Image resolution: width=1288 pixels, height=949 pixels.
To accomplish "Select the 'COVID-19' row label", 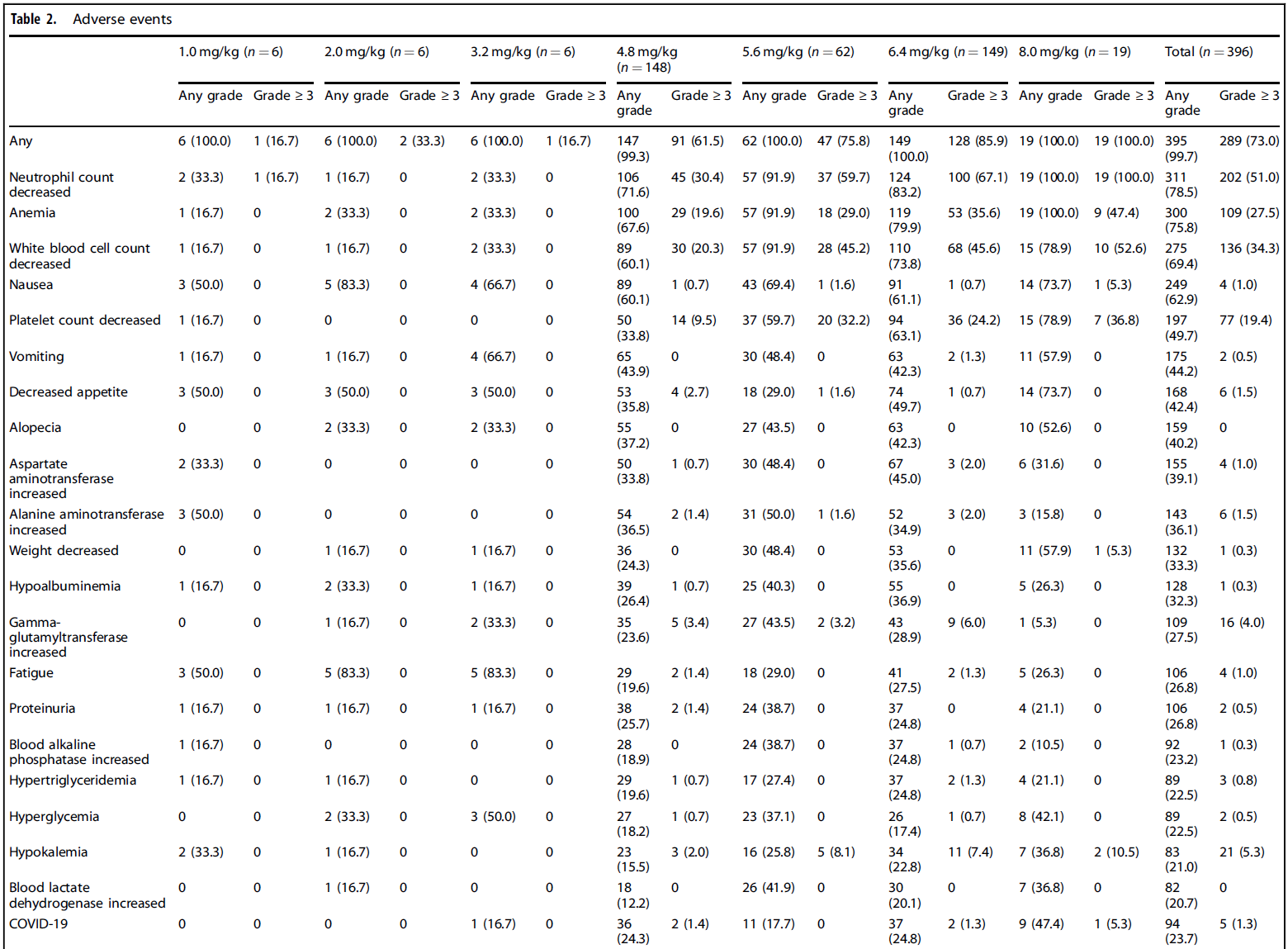I will coord(38,924).
